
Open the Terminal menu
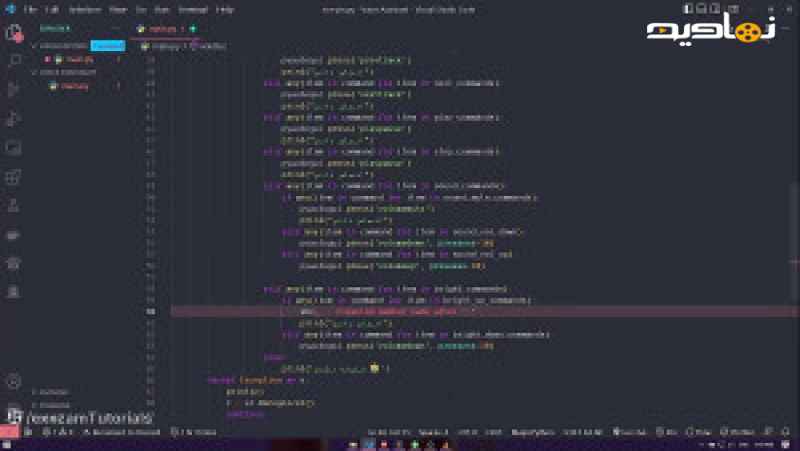click(192, 9)
